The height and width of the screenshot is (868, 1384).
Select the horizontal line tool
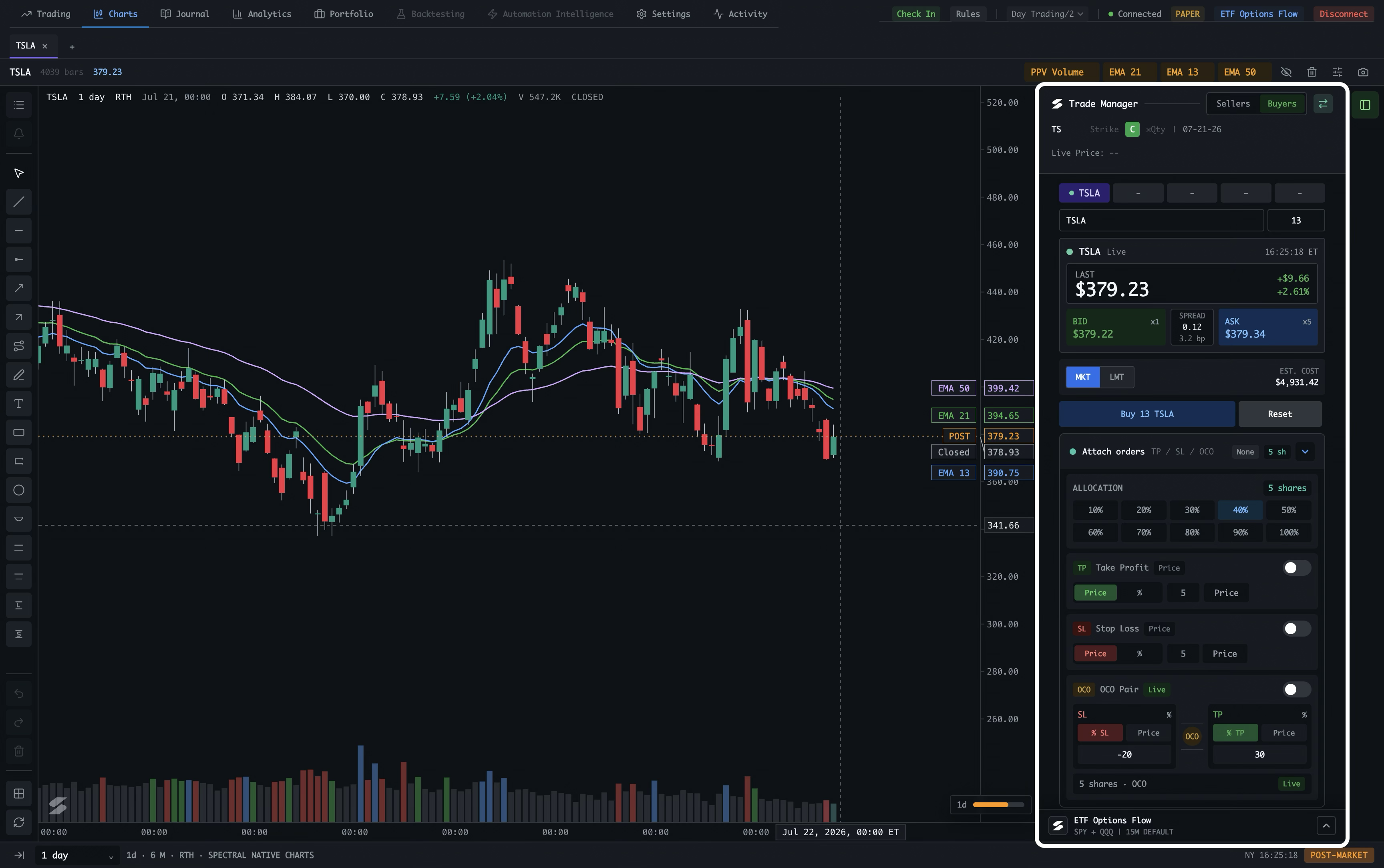point(19,231)
